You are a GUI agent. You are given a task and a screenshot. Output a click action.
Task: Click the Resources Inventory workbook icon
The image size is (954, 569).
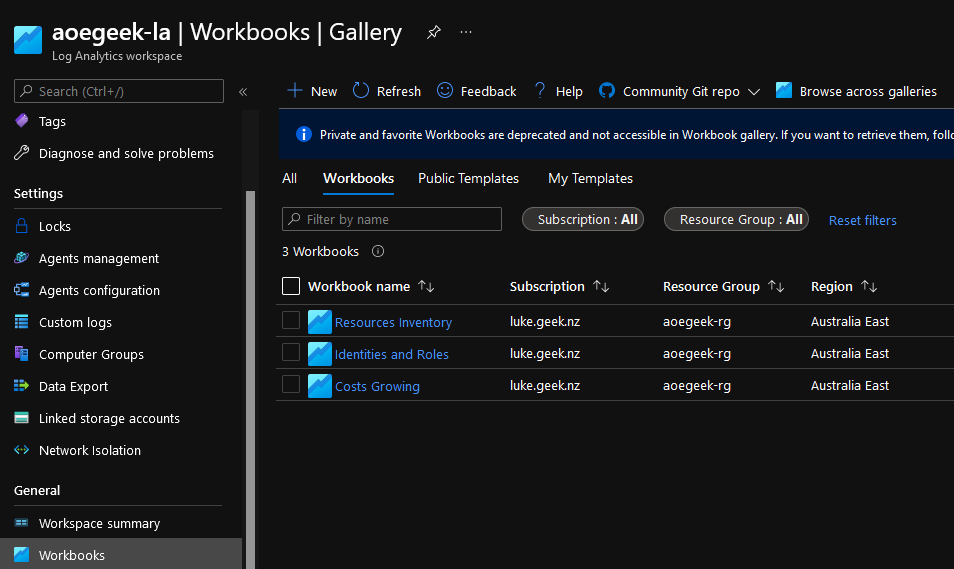[319, 322]
